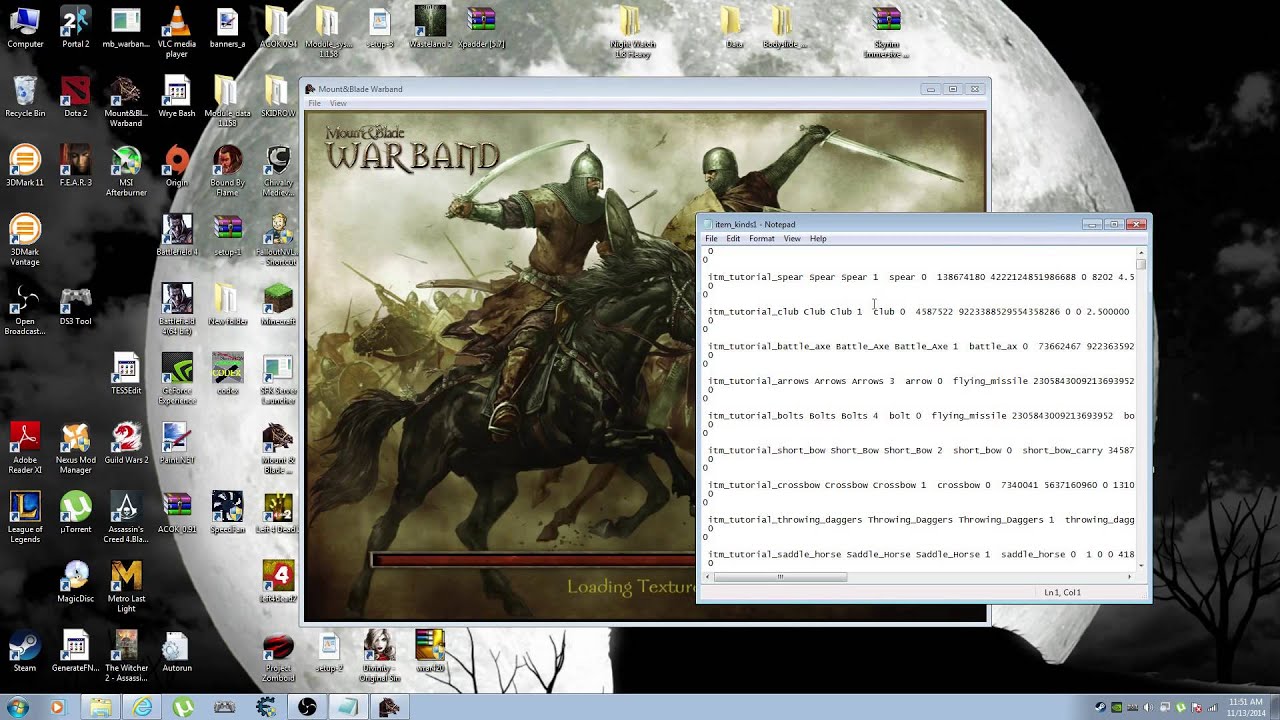Open the Mount&Blade Warband desktop shortcut
This screenshot has width=1280, height=720.
125,101
